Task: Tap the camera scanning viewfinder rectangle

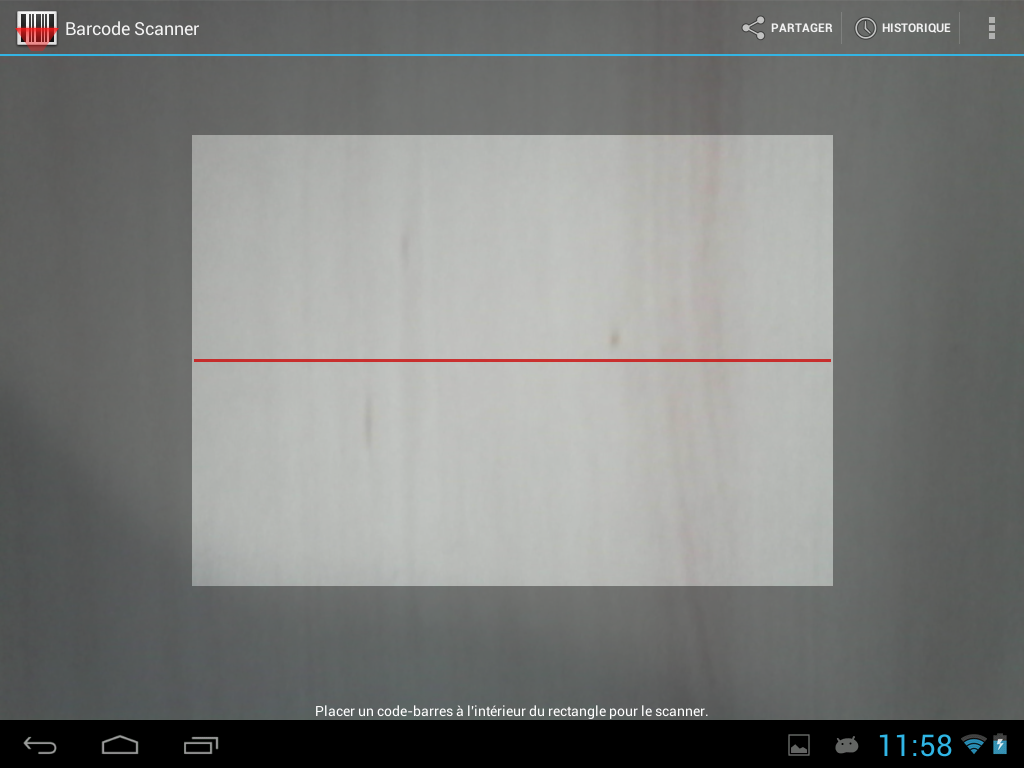Action: click(x=512, y=360)
